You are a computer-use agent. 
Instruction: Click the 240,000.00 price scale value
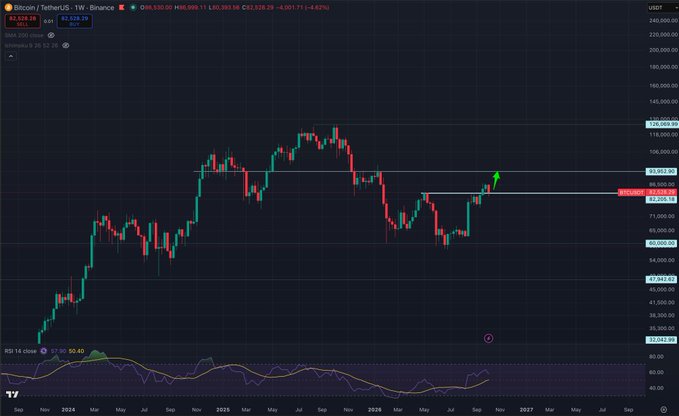663,20
